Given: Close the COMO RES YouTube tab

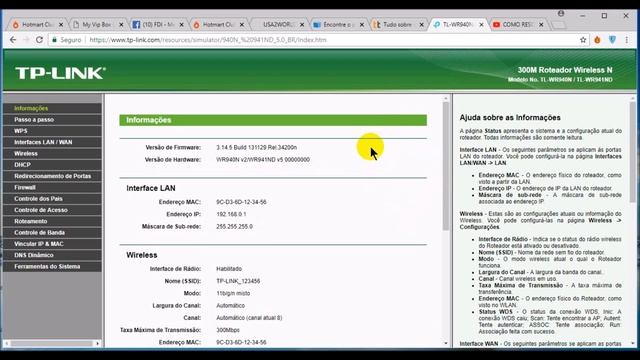Looking at the screenshot, I should tap(541, 25).
